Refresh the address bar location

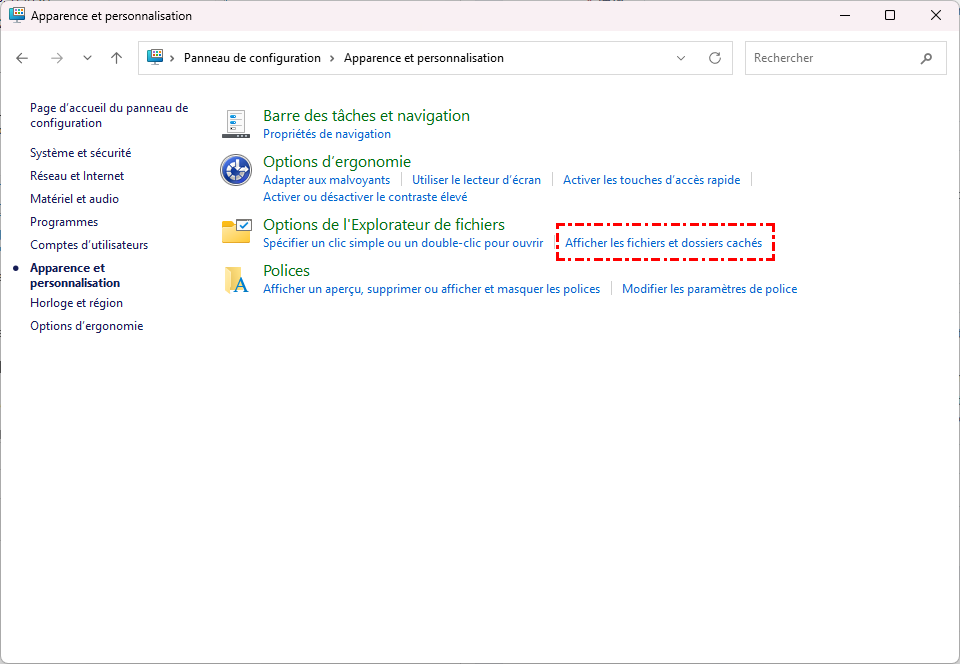[715, 58]
